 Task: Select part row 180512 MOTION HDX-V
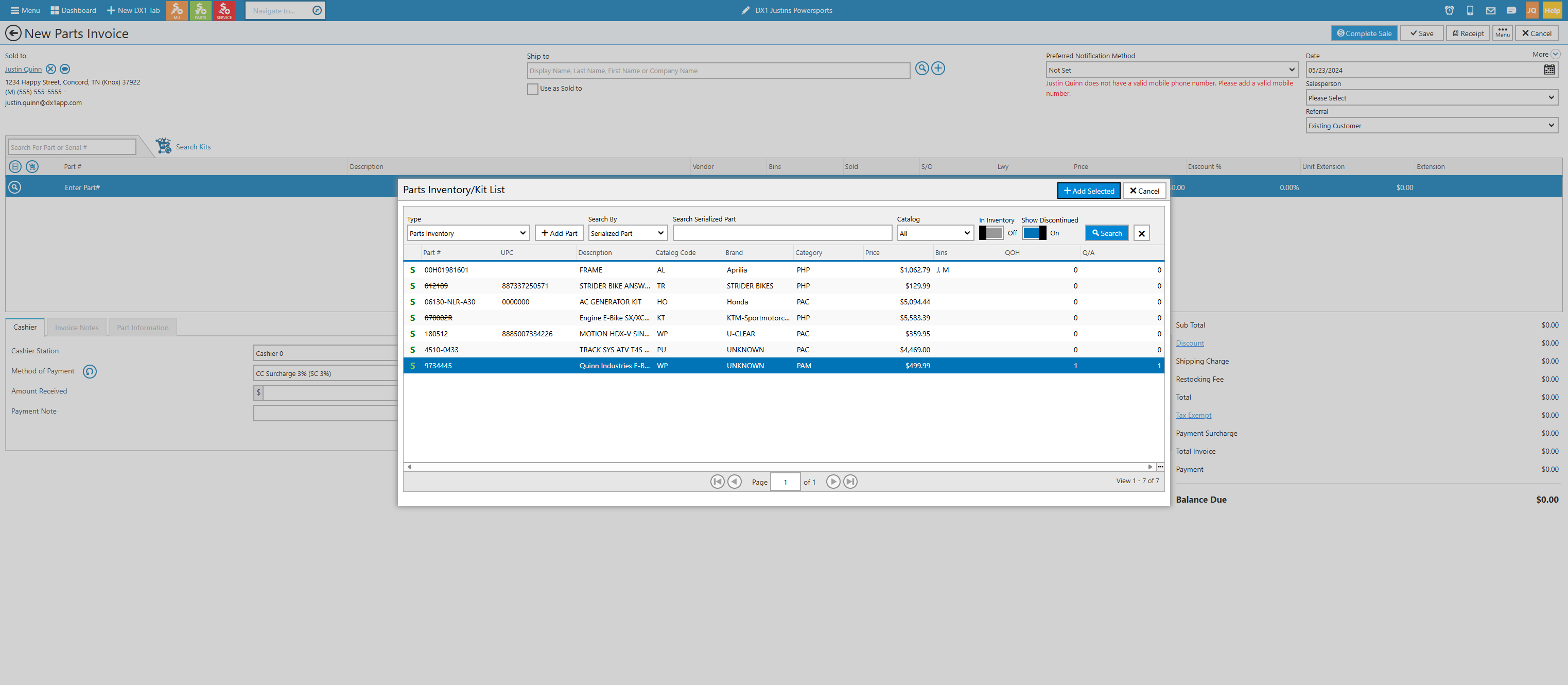[x=783, y=334]
